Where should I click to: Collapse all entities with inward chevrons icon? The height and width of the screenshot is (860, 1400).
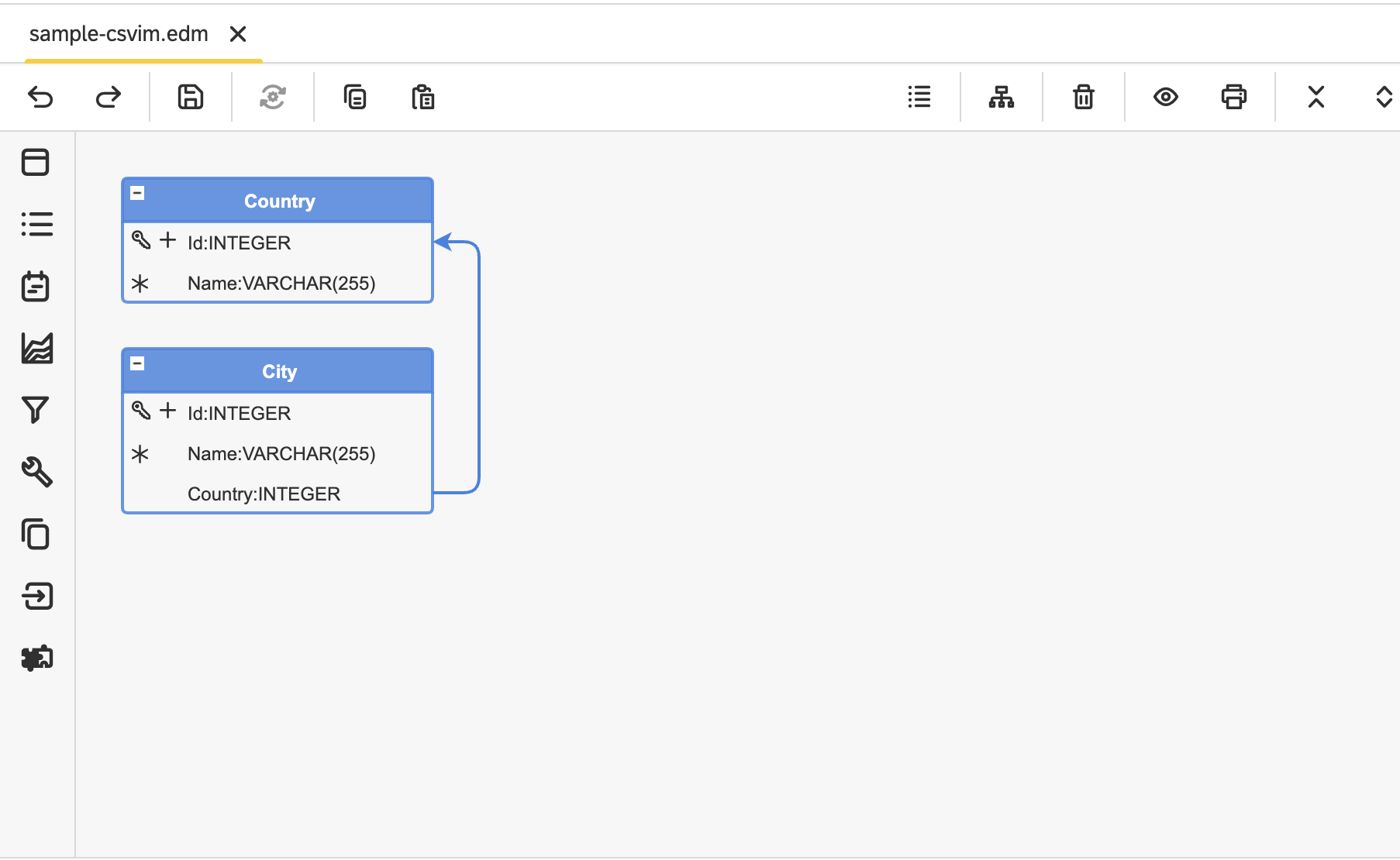coord(1316,98)
